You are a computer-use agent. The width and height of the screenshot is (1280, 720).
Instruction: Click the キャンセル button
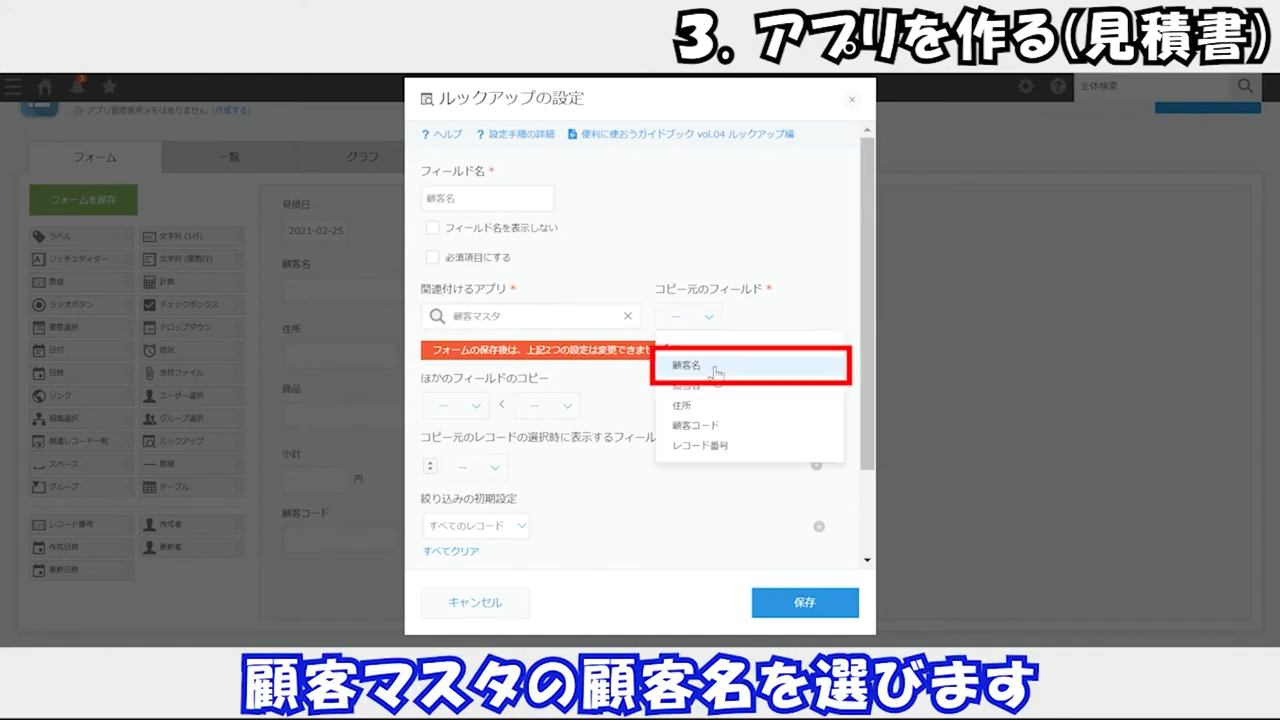pyautogui.click(x=475, y=603)
